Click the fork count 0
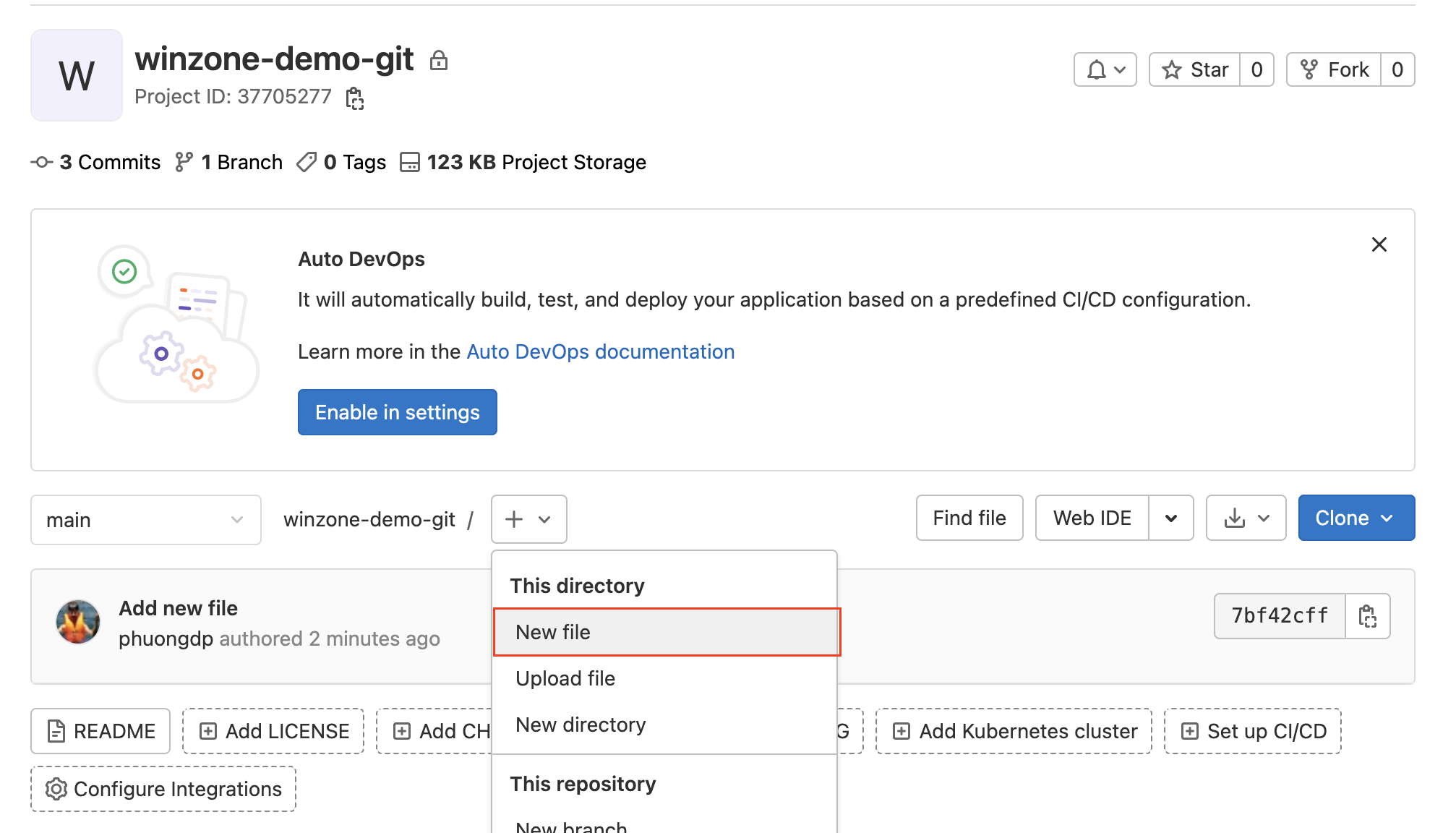 [1397, 69]
